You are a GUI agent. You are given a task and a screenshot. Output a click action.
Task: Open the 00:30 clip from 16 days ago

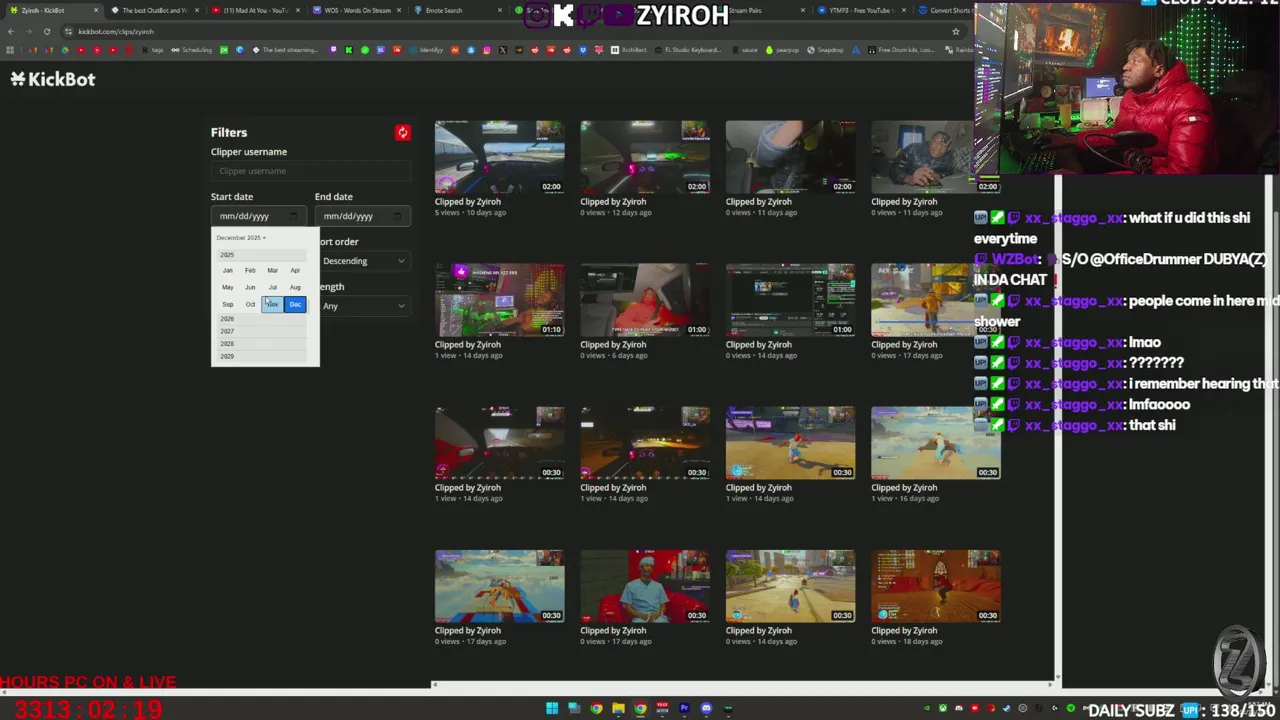pyautogui.click(x=935, y=443)
